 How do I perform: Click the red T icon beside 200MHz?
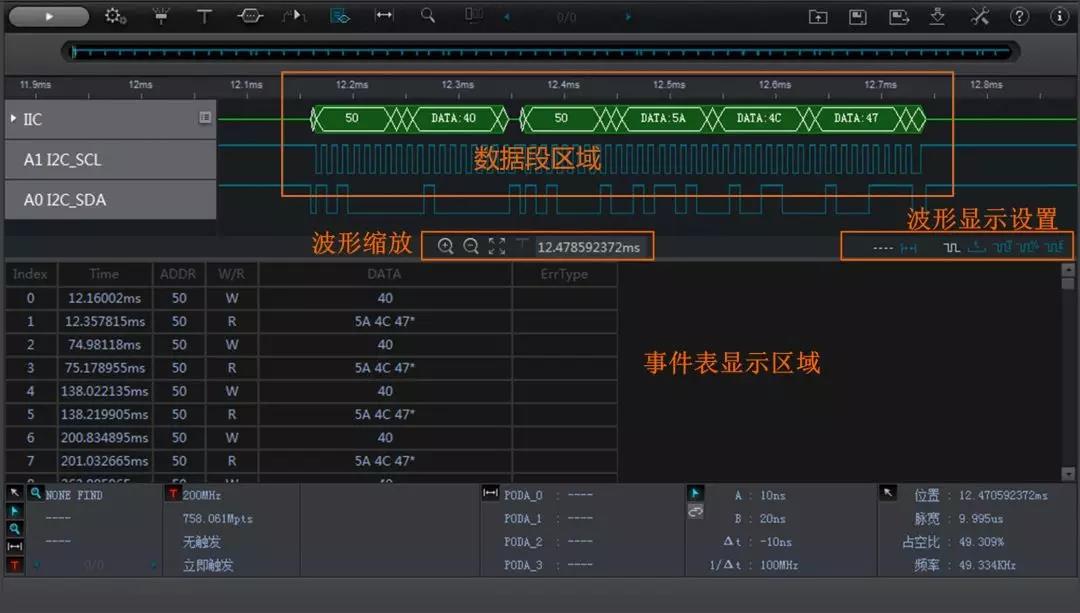click(x=173, y=493)
